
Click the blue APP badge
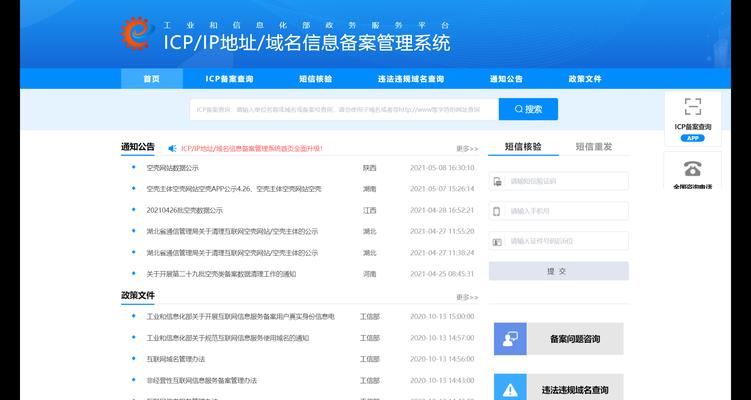693,138
